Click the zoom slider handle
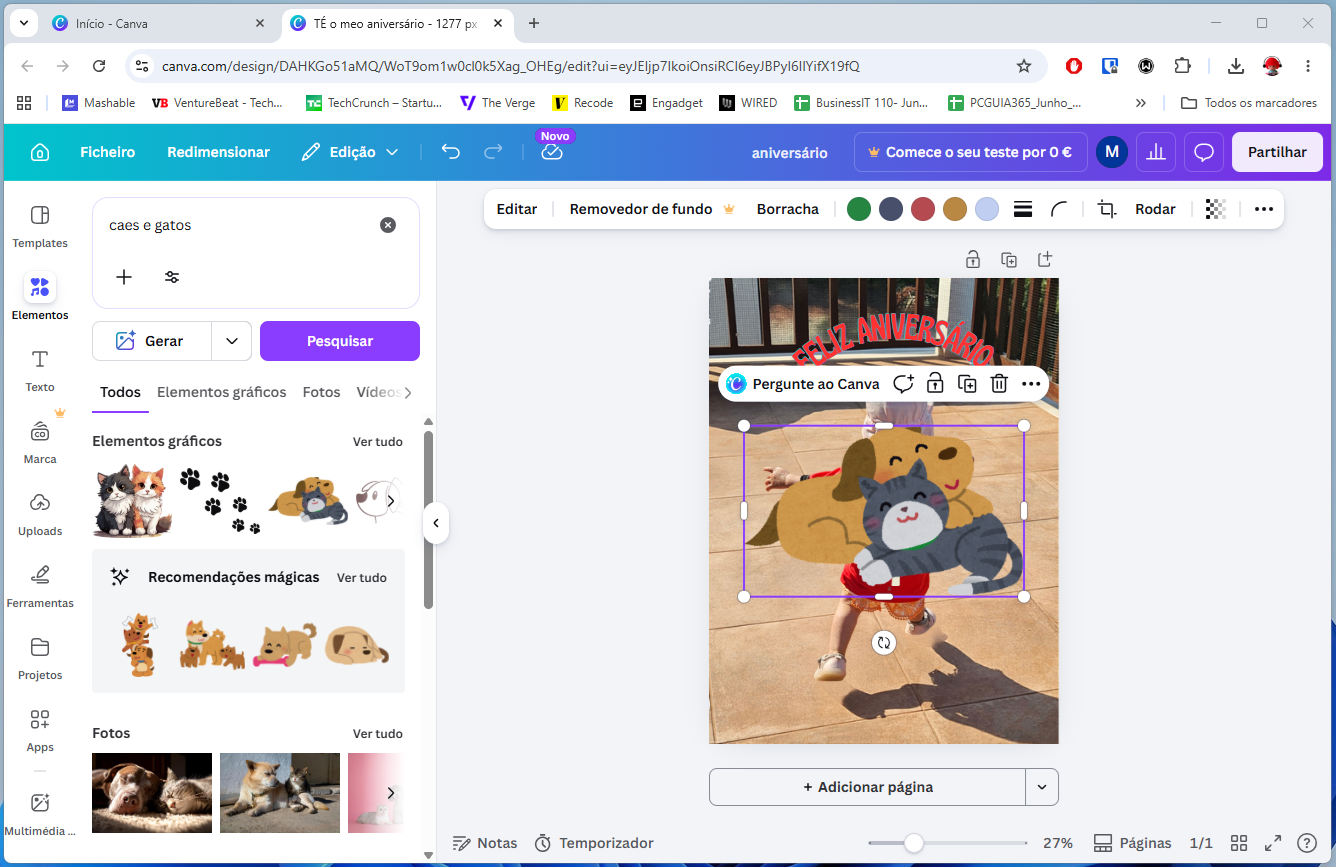 coord(913,843)
